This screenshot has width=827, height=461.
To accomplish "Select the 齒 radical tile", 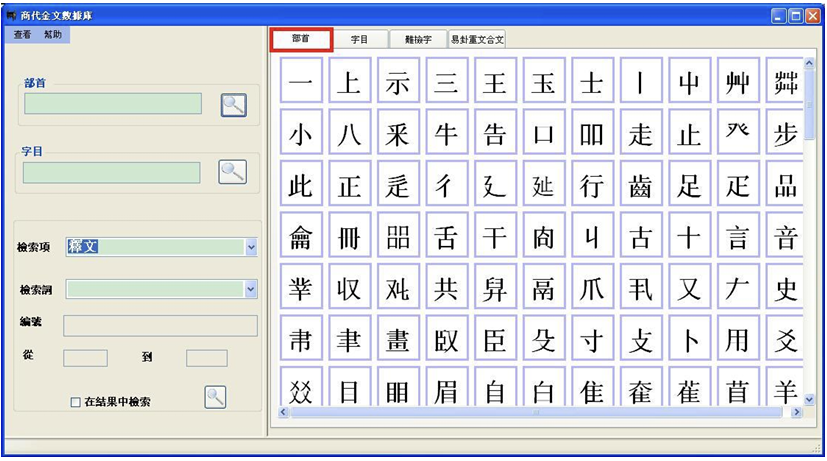I will point(641,184).
